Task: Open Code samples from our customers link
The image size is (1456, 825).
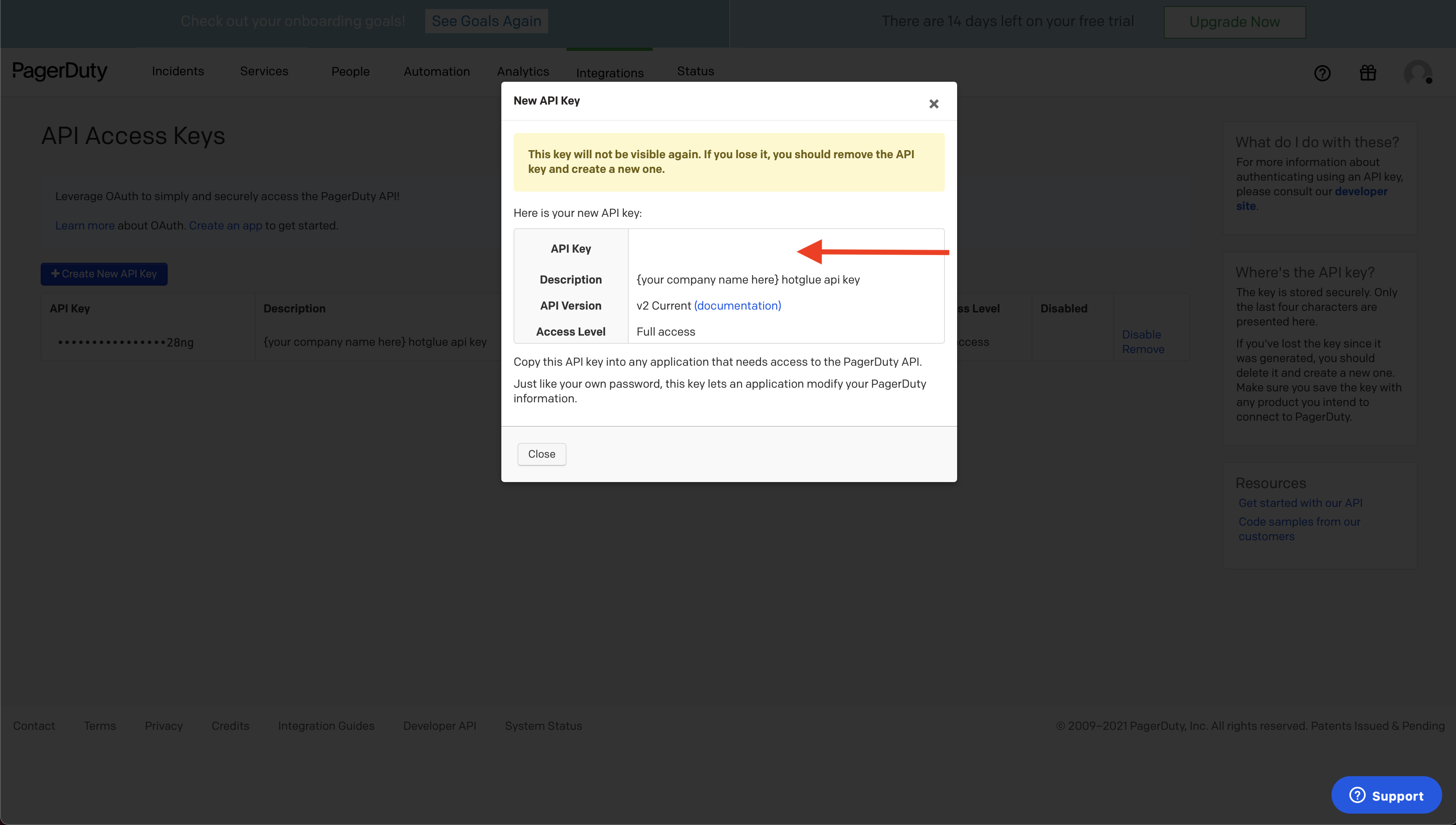Action: 1299,529
